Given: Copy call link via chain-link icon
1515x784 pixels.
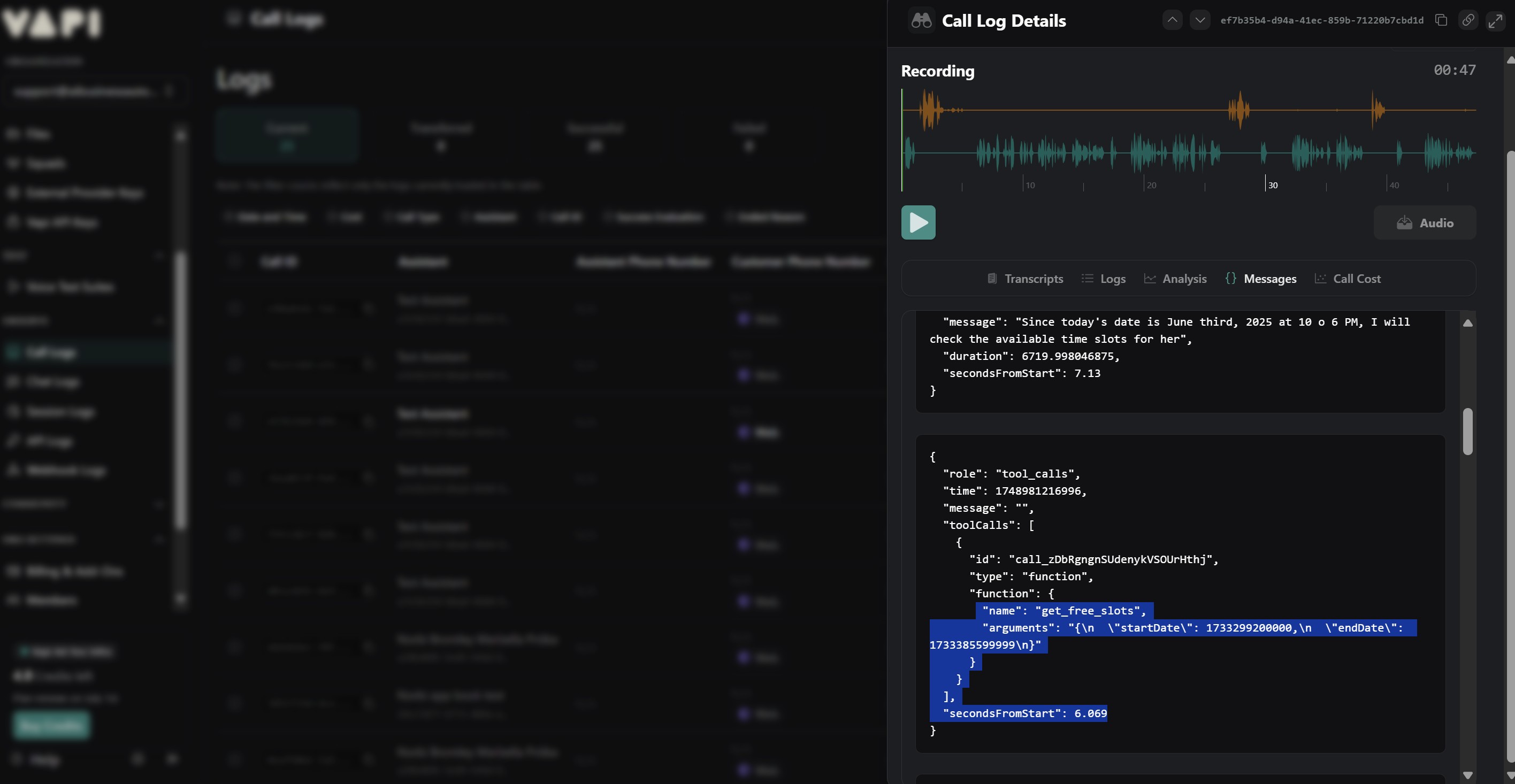Looking at the screenshot, I should pos(1468,20).
